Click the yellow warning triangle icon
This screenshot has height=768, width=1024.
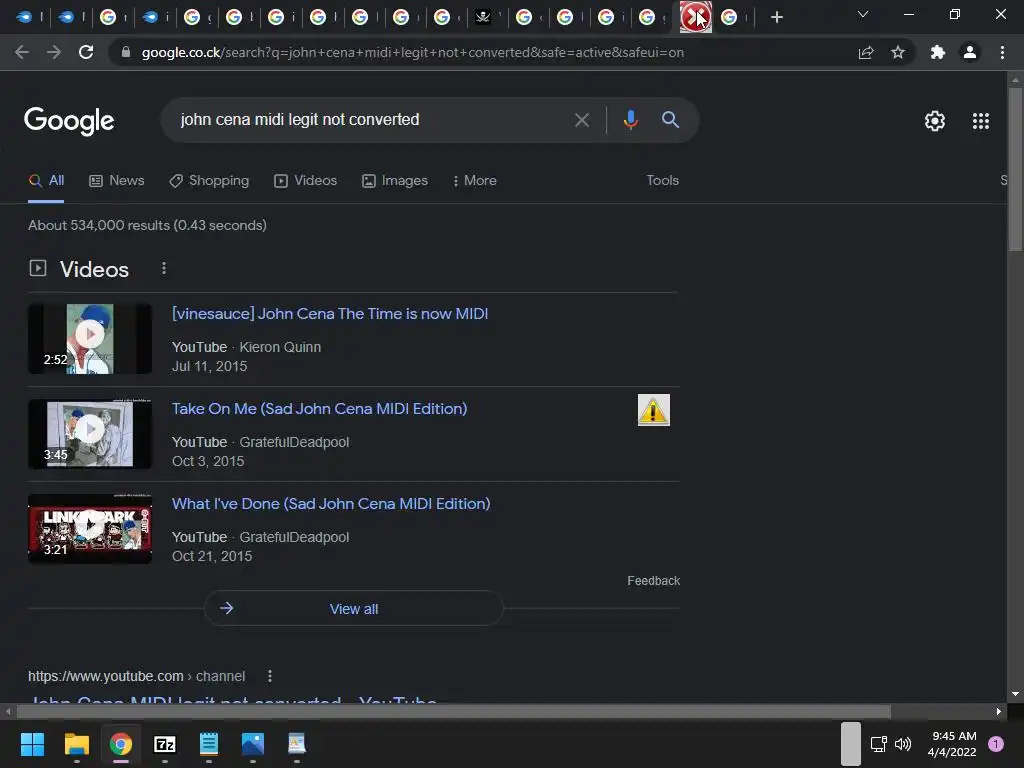(654, 410)
